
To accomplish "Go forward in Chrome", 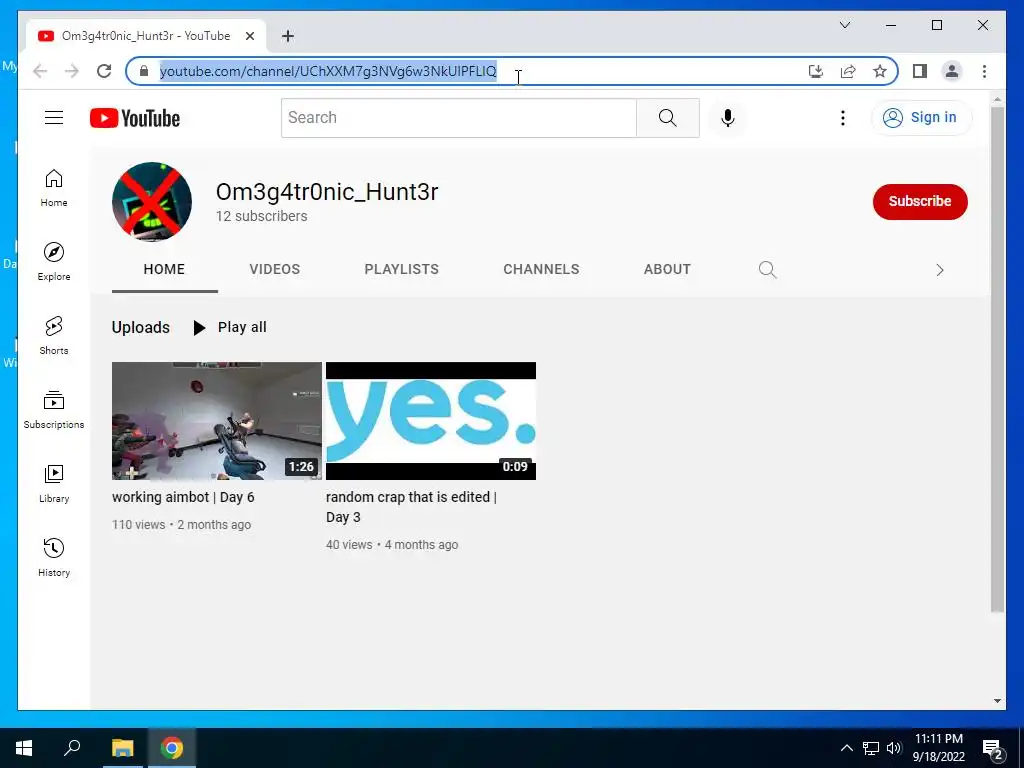I will coord(72,71).
